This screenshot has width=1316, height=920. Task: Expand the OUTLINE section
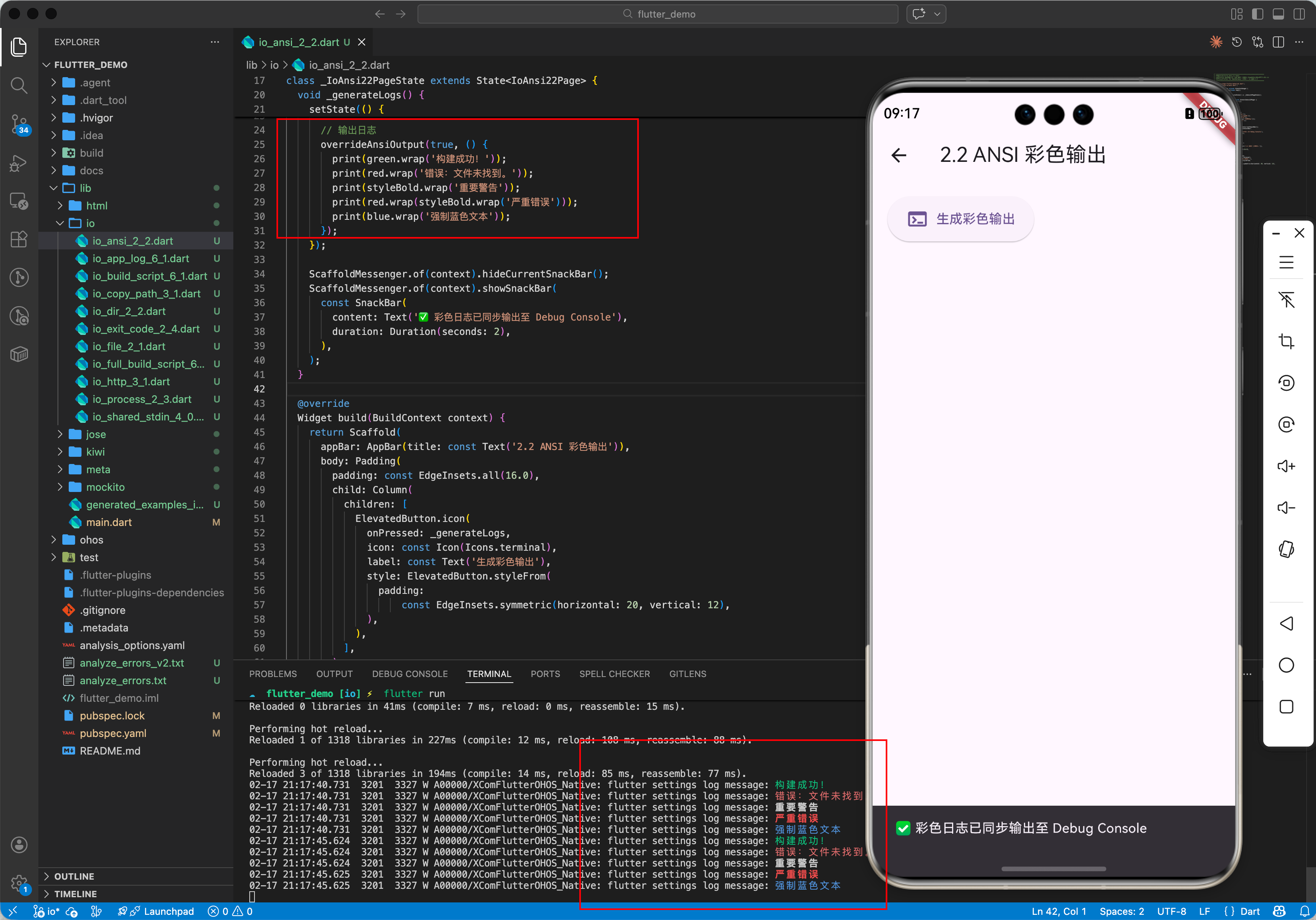(74, 876)
